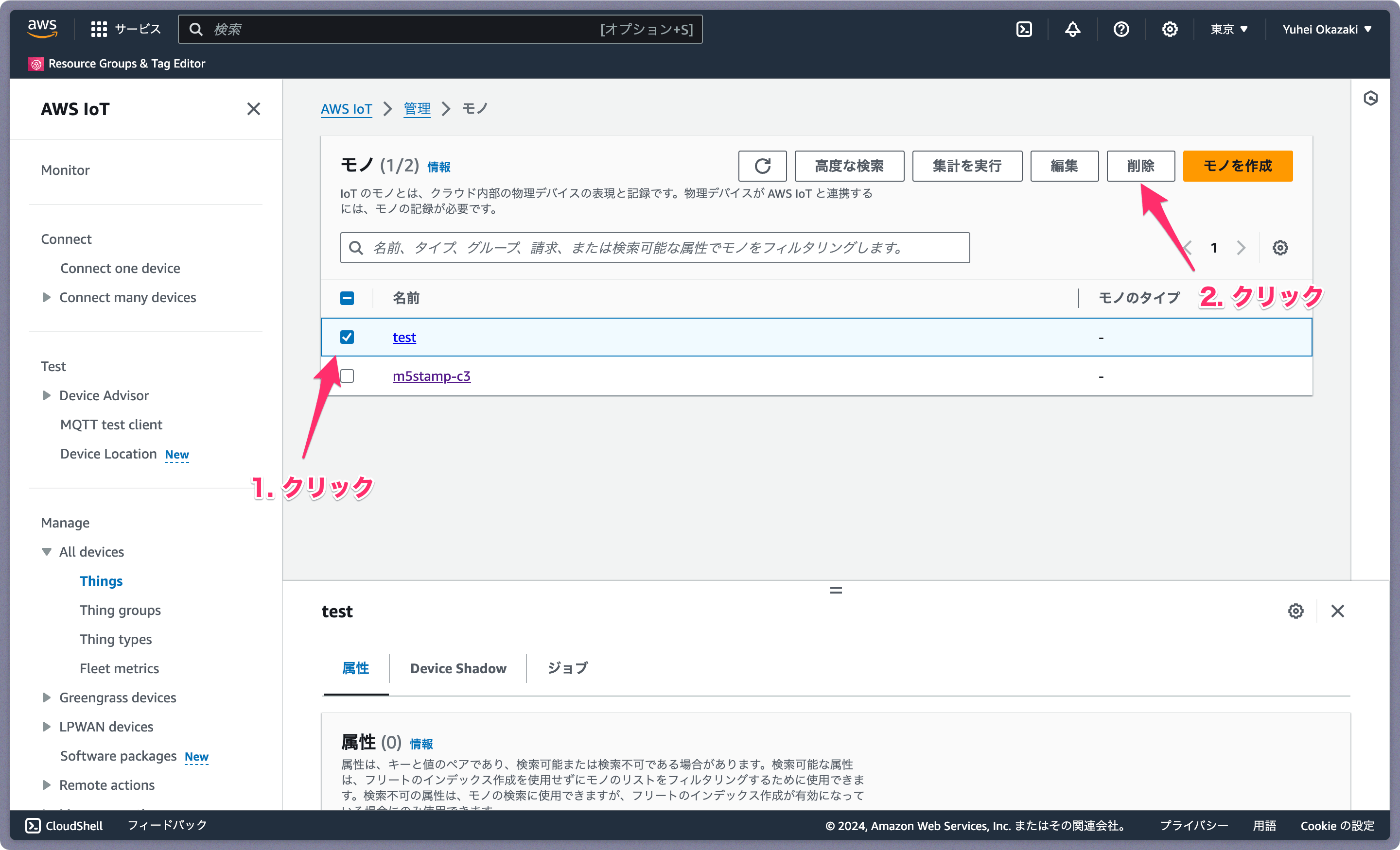Click Resource Groups & Tag Editor shortcut
Screen dimensions: 1400x850
(117, 64)
